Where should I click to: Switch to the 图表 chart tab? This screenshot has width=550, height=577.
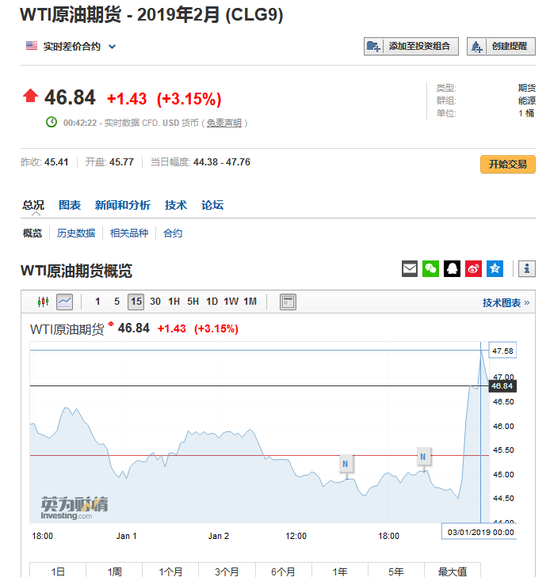point(70,205)
